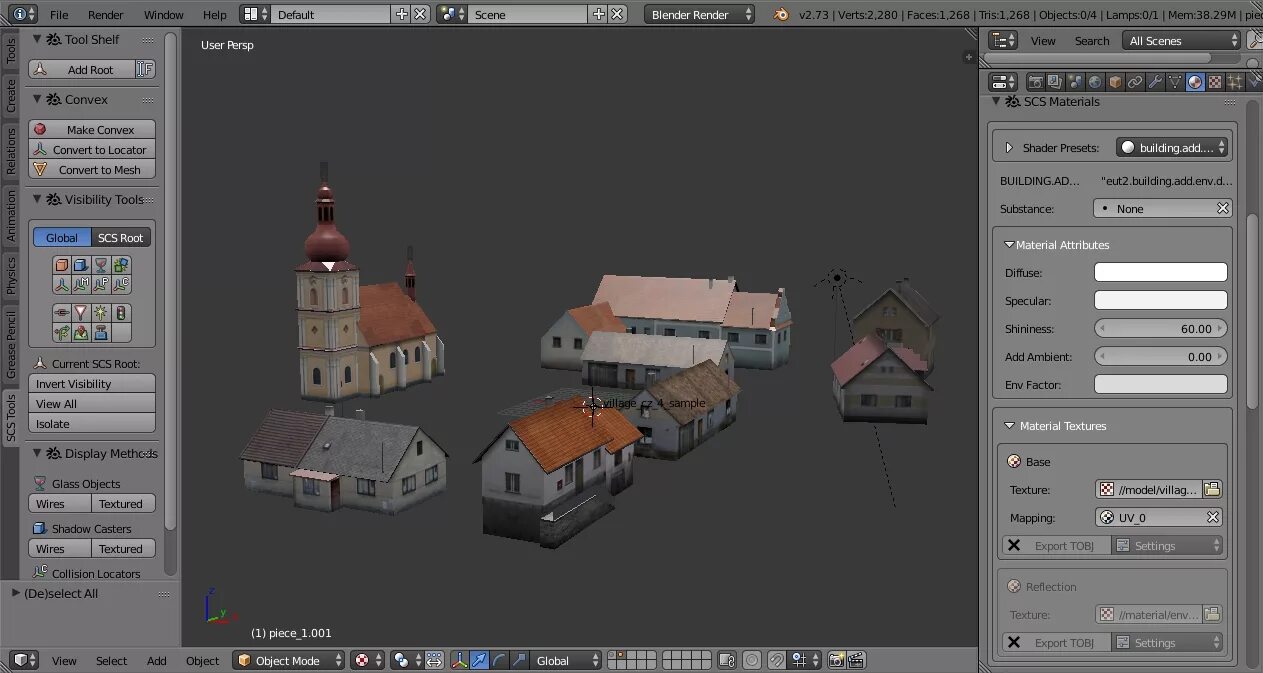Open the Modifiers wrench tab
The width and height of the screenshot is (1263, 673).
click(x=1155, y=82)
